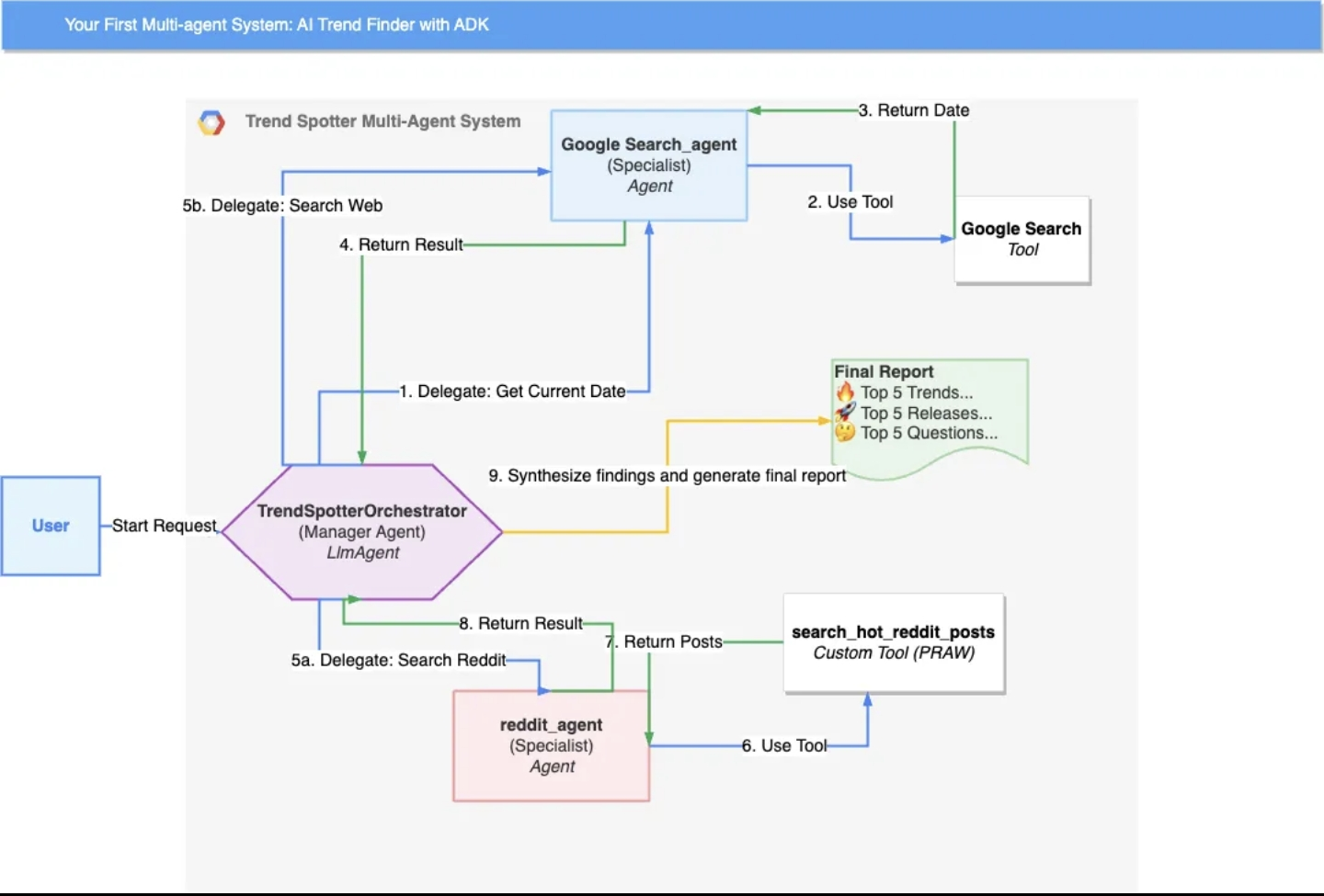Click the thinking face emoji beside Top 5 Questions
This screenshot has height=896, width=1324.
pyautogui.click(x=845, y=433)
